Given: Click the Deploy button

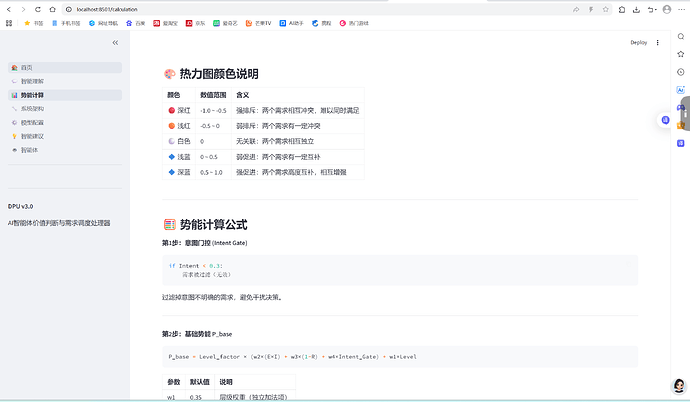Looking at the screenshot, I should (639, 43).
